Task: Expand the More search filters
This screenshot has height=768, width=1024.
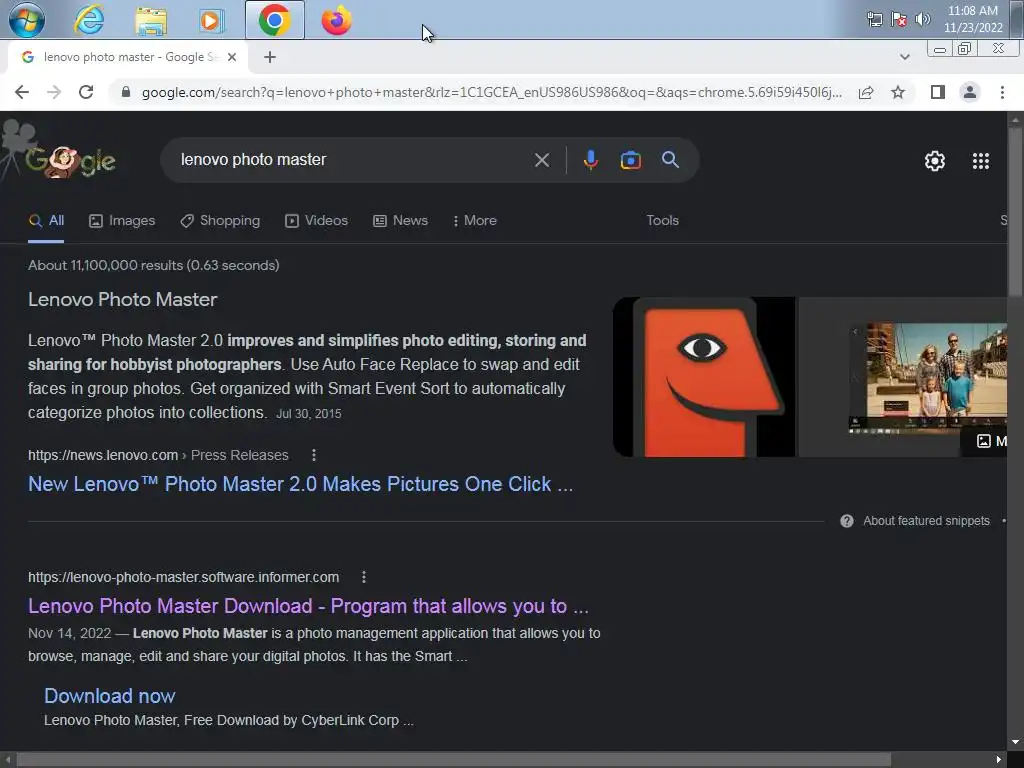Action: click(x=475, y=221)
